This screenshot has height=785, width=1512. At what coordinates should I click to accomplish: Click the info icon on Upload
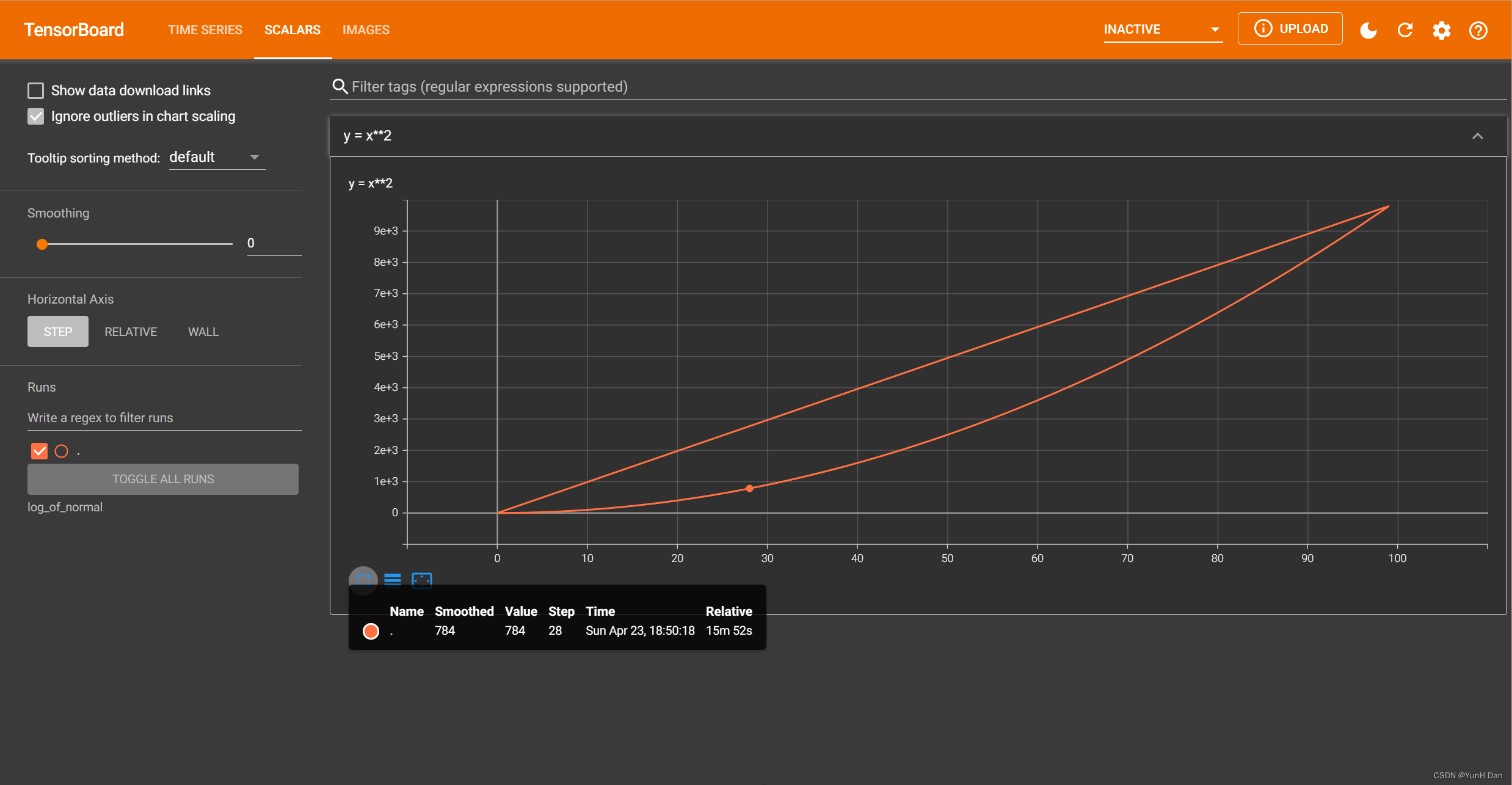[1263, 29]
